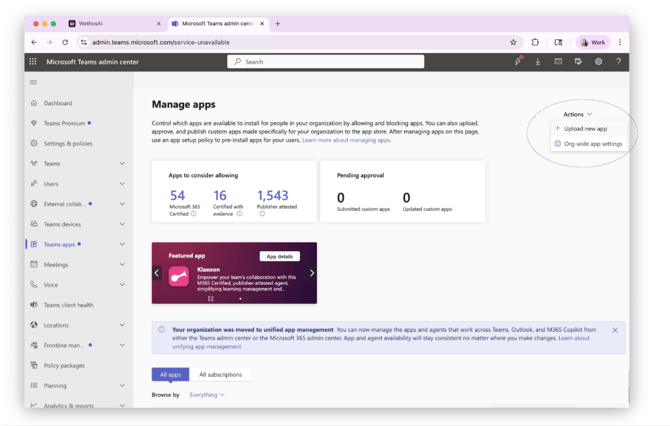
Task: Click the info icon under Publisher attested
Action: pyautogui.click(x=262, y=214)
